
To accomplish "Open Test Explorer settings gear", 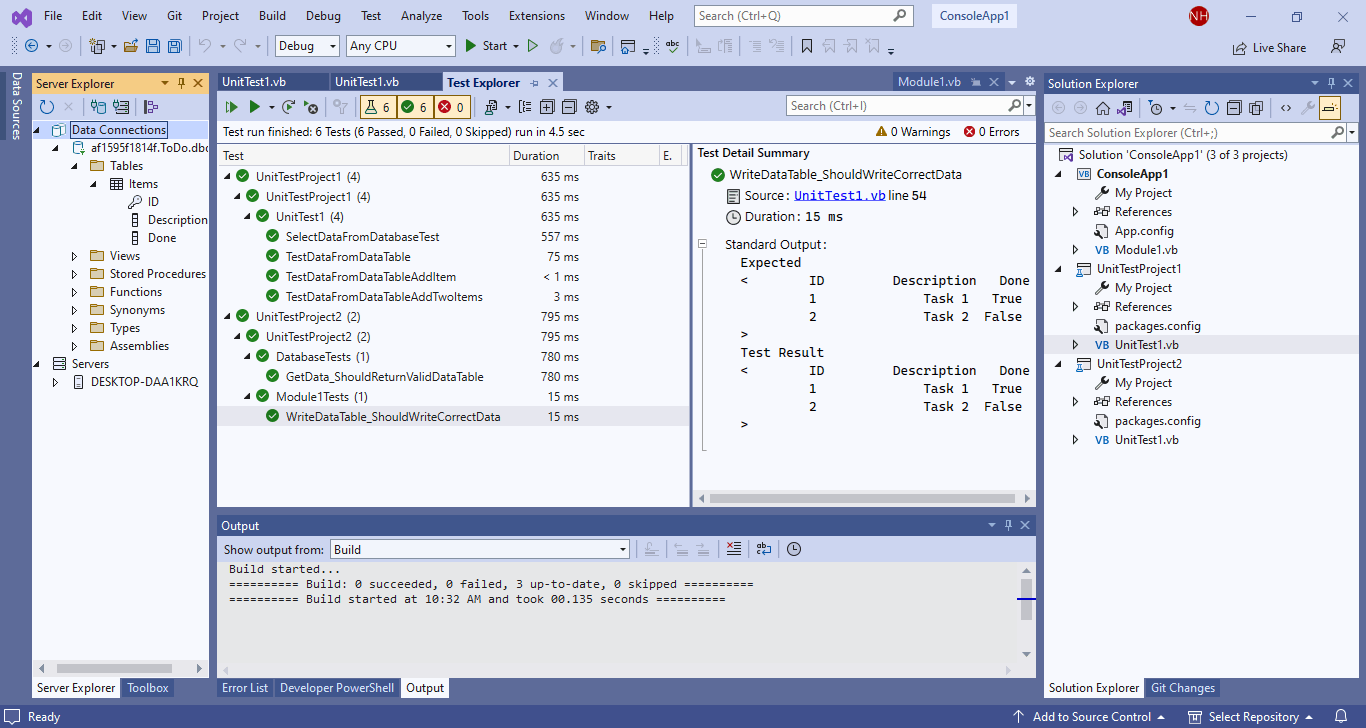I will click(x=592, y=107).
